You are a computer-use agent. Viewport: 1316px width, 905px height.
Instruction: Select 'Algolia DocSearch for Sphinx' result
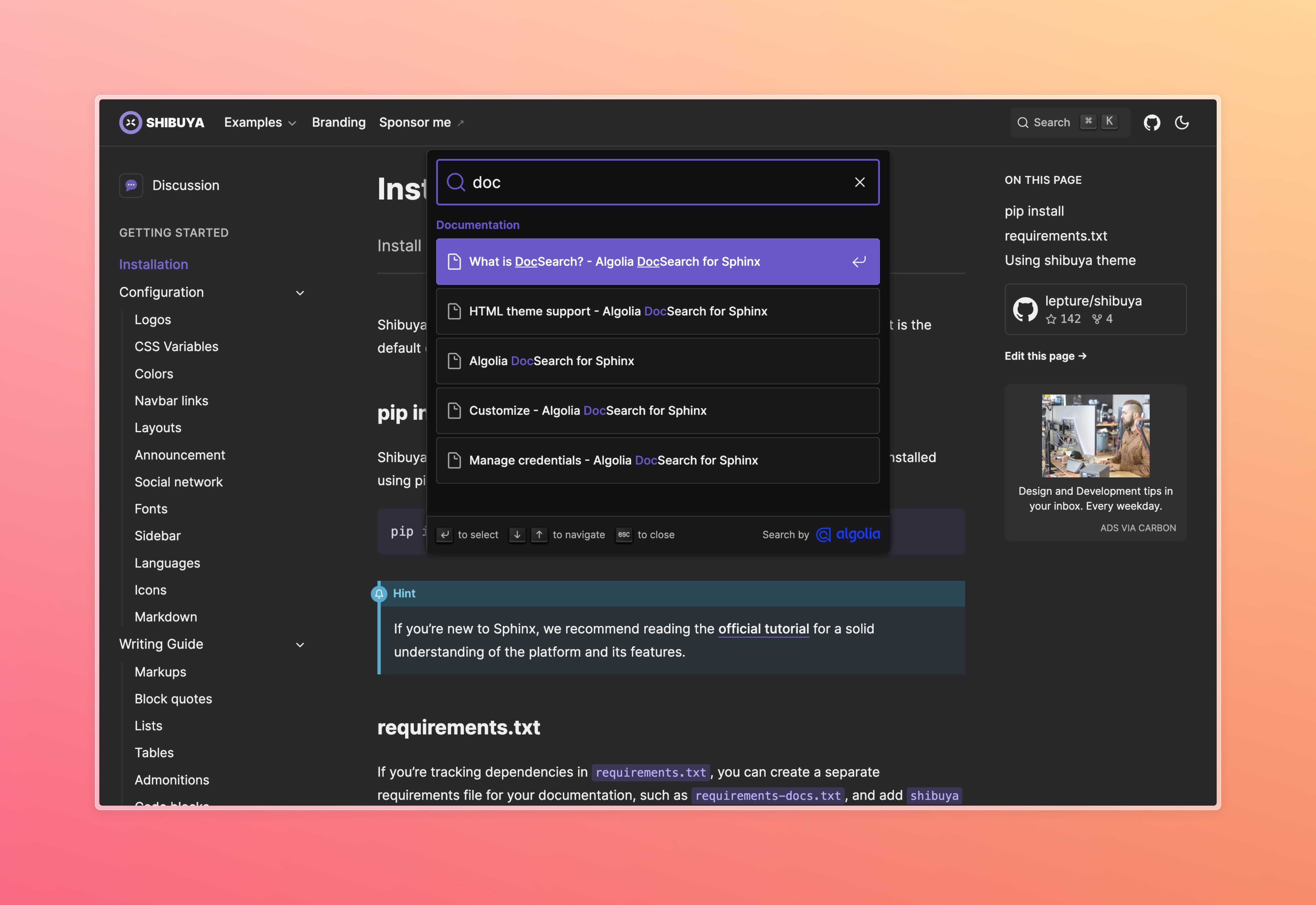pyautogui.click(x=657, y=361)
